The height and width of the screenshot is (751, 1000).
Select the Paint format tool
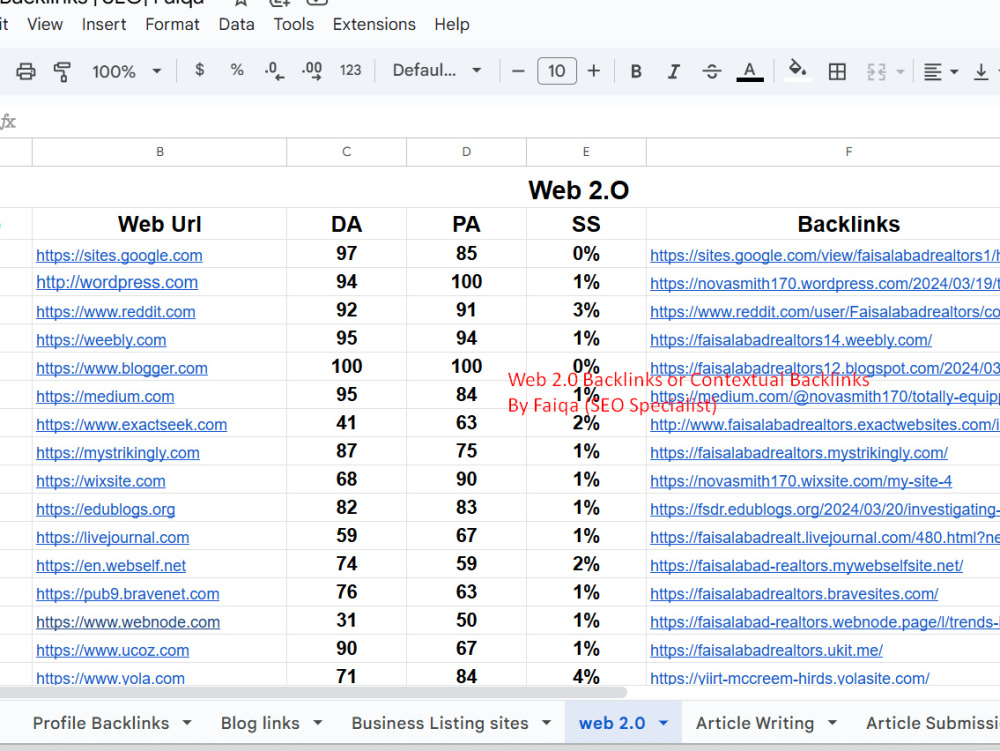[x=62, y=71]
